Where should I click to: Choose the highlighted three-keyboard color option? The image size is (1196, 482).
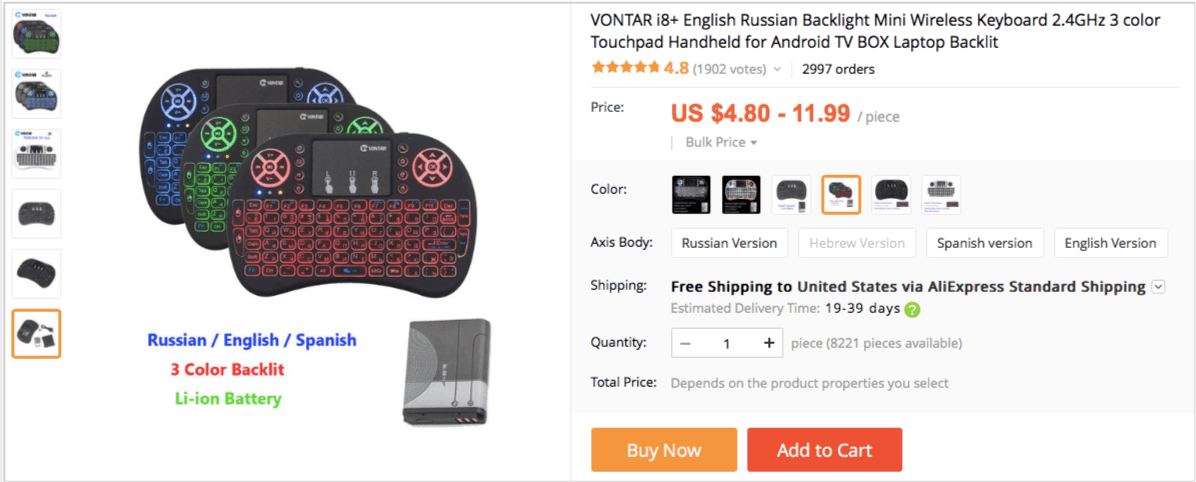coord(841,194)
